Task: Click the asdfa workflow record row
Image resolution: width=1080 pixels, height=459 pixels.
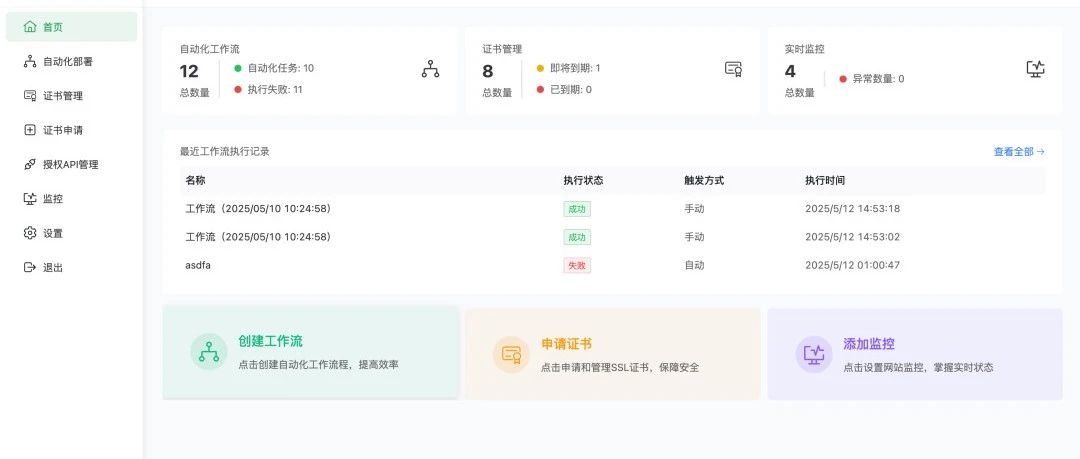Action: 612,265
